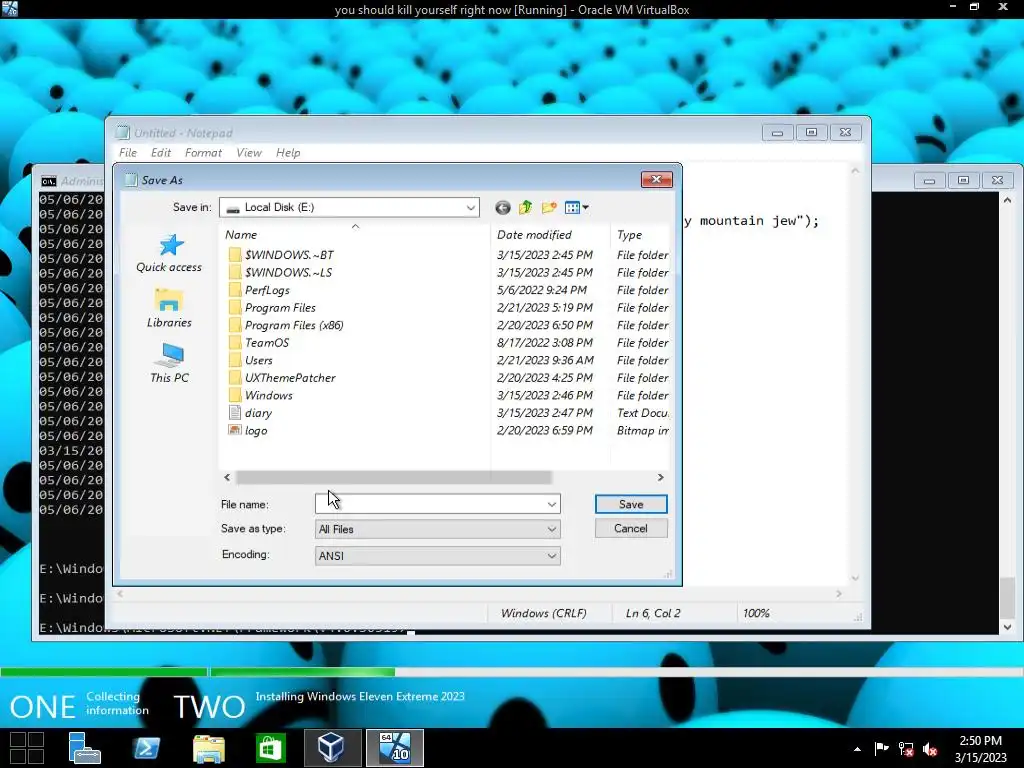This screenshot has width=1024, height=768.
Task: Click the setup progress bar
Action: pyautogui.click(x=512, y=672)
